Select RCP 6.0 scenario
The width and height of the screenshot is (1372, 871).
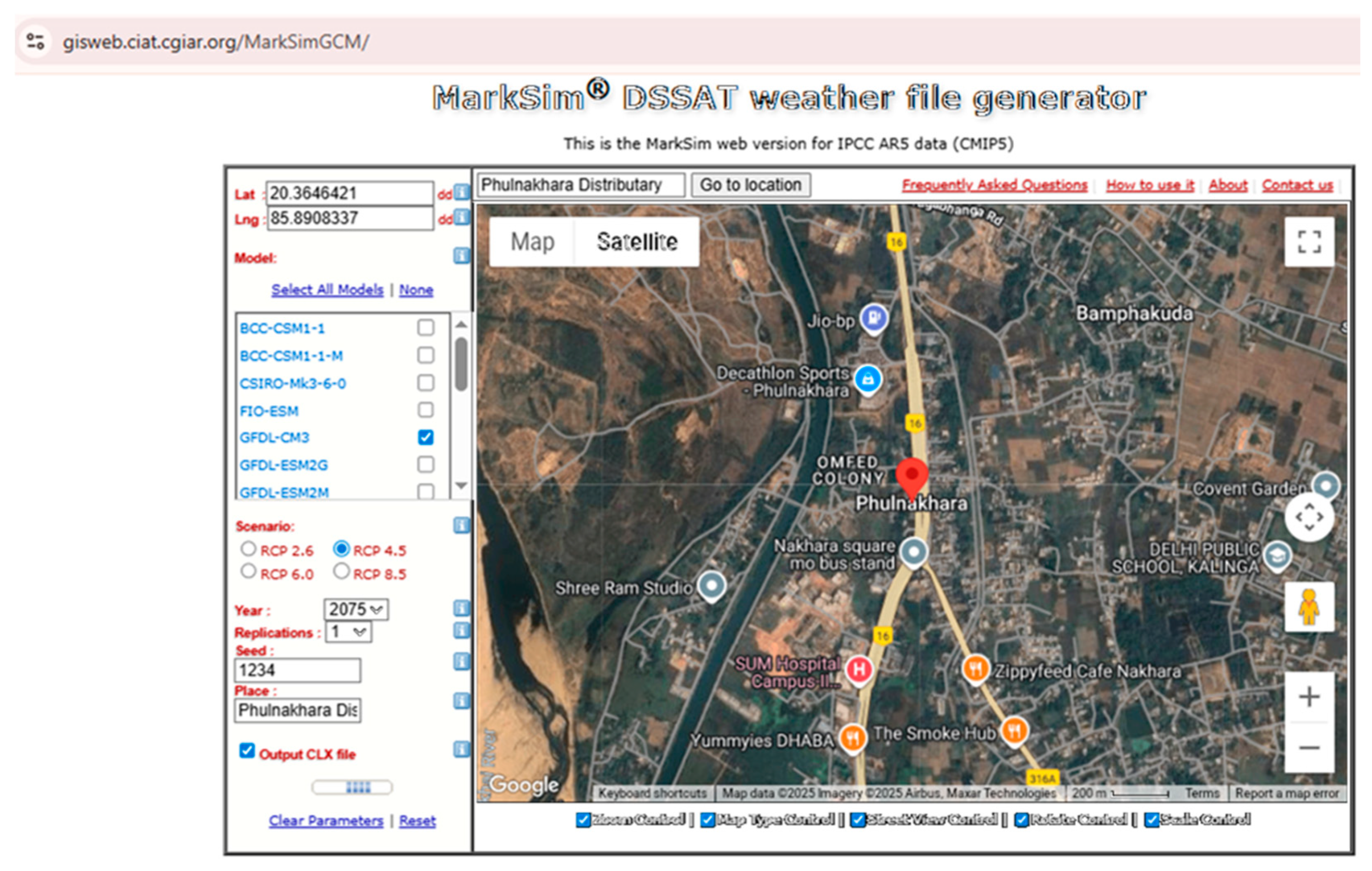pyautogui.click(x=248, y=571)
